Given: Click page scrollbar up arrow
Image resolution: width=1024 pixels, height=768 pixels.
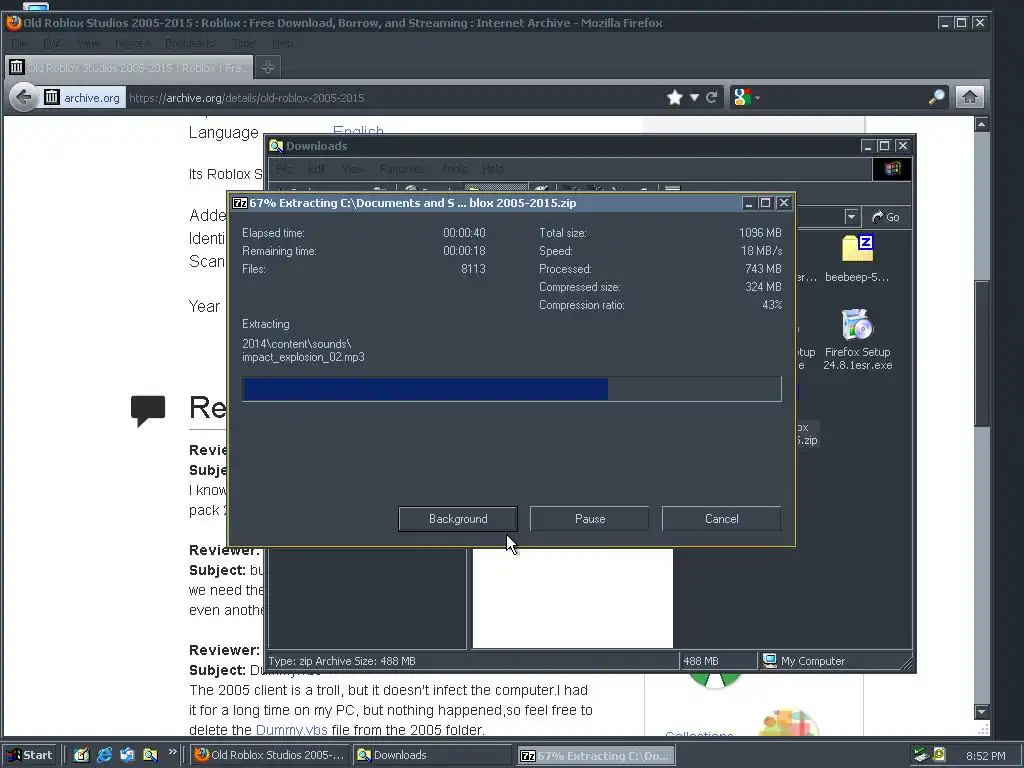Looking at the screenshot, I should click(x=982, y=124).
